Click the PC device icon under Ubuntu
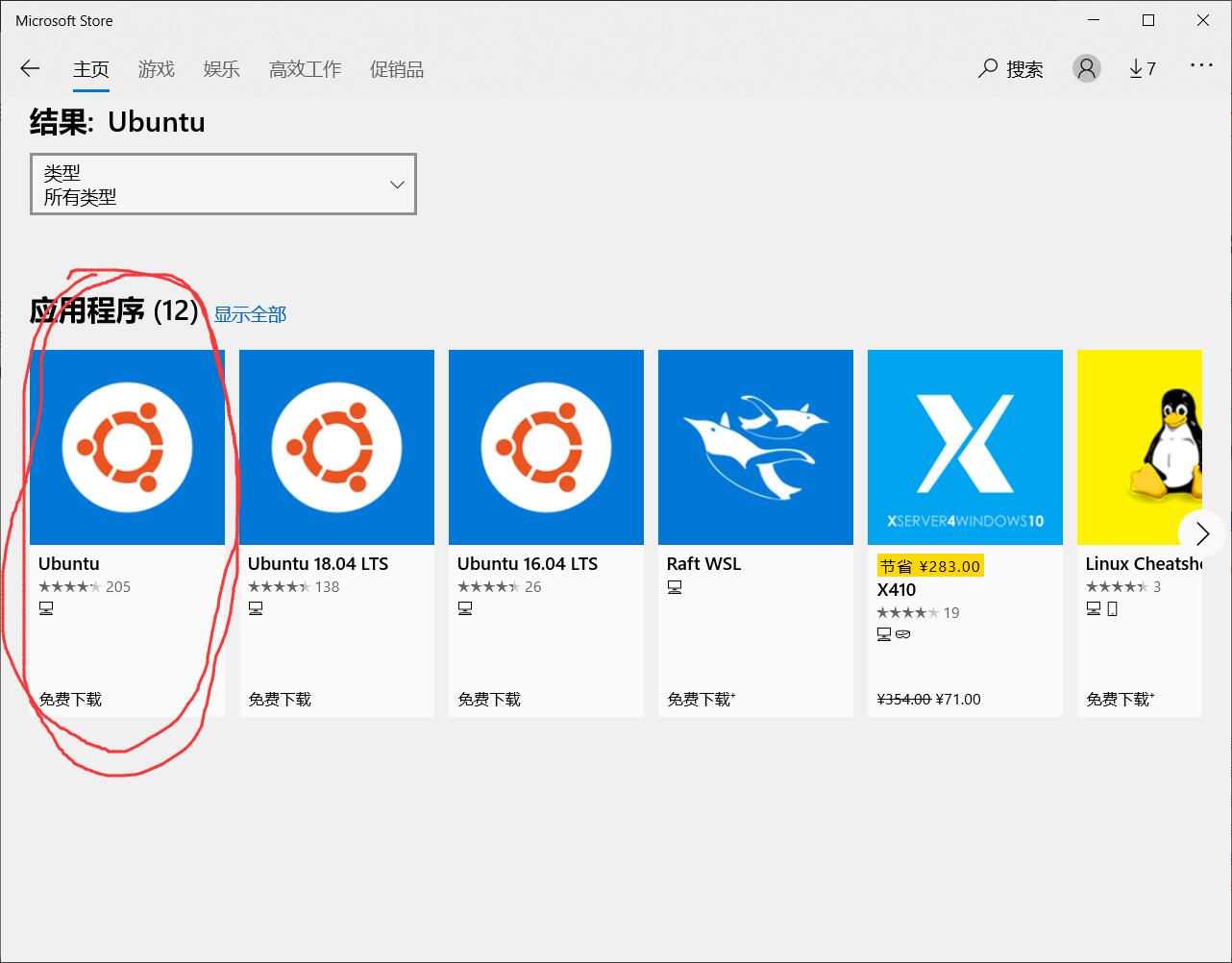Image resolution: width=1232 pixels, height=963 pixels. click(x=46, y=609)
